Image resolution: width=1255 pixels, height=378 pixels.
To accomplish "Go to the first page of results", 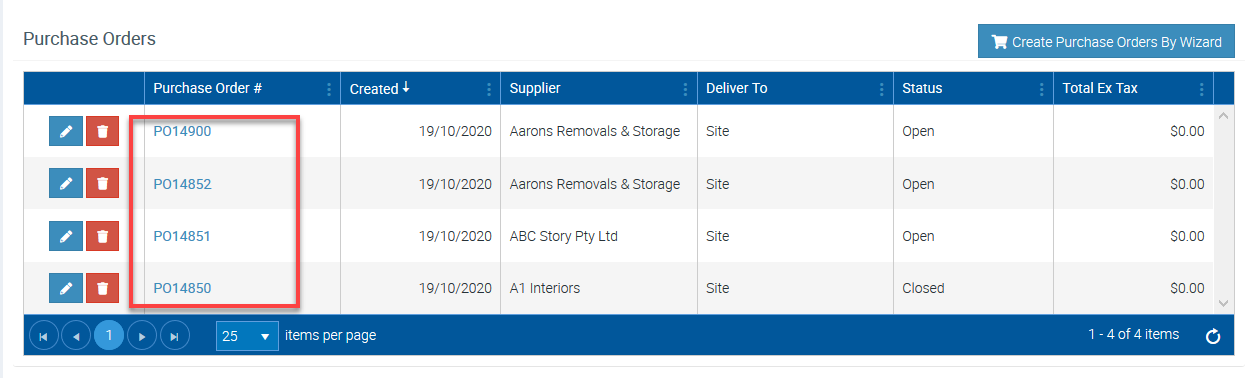I will pyautogui.click(x=43, y=336).
